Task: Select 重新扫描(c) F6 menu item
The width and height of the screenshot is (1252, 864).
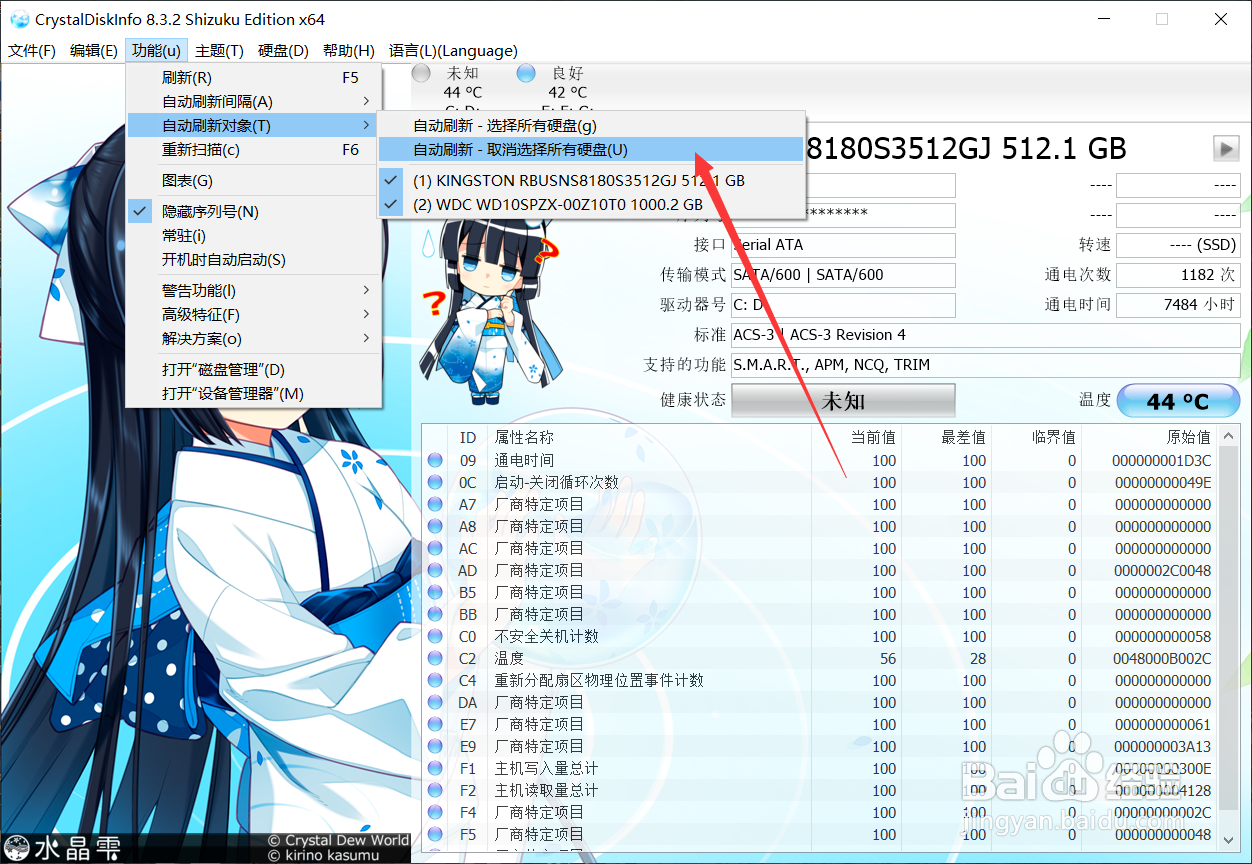Action: click(254, 150)
